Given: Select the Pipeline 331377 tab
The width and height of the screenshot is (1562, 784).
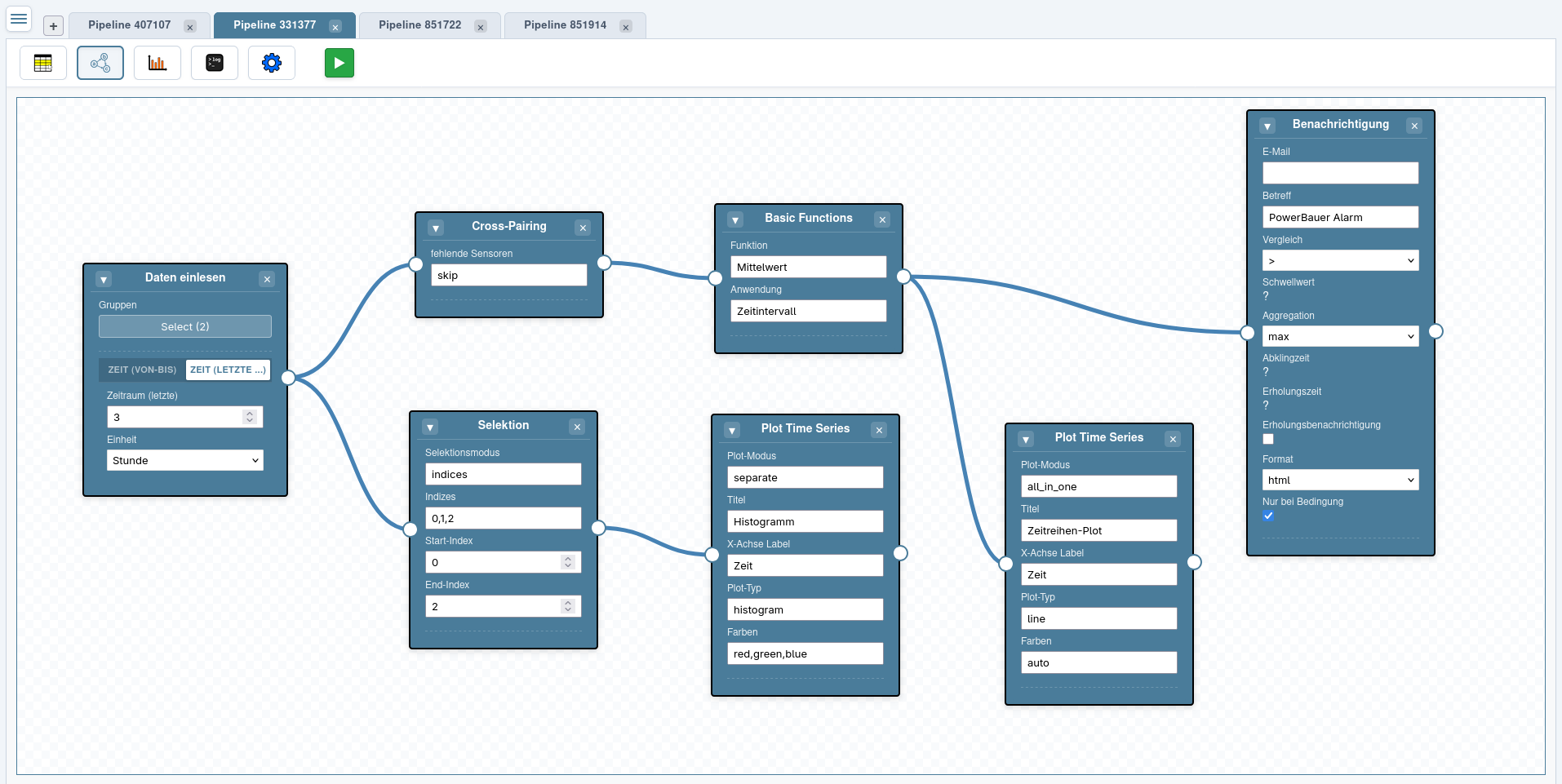Looking at the screenshot, I should coord(275,25).
